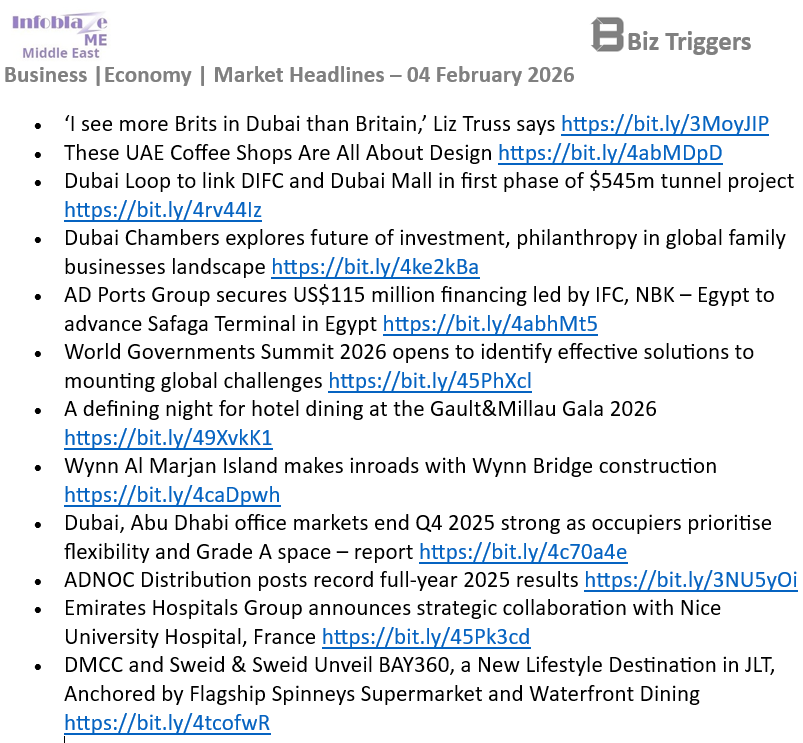This screenshot has width=803, height=743.
Task: Open the Gault&Millau Gala link bit.ly/49XvkK1
Action: click(168, 438)
